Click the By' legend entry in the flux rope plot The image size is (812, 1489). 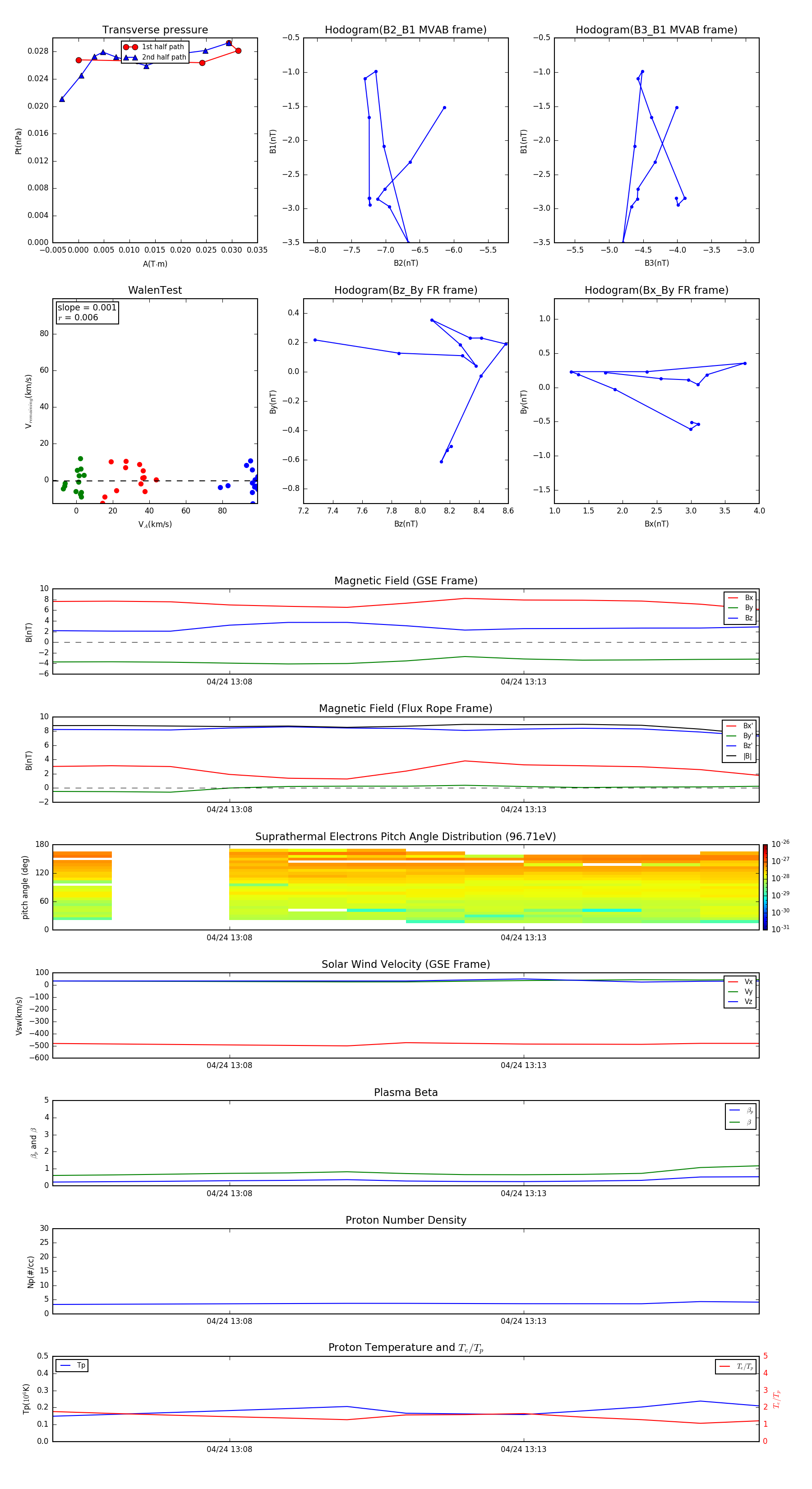click(740, 736)
